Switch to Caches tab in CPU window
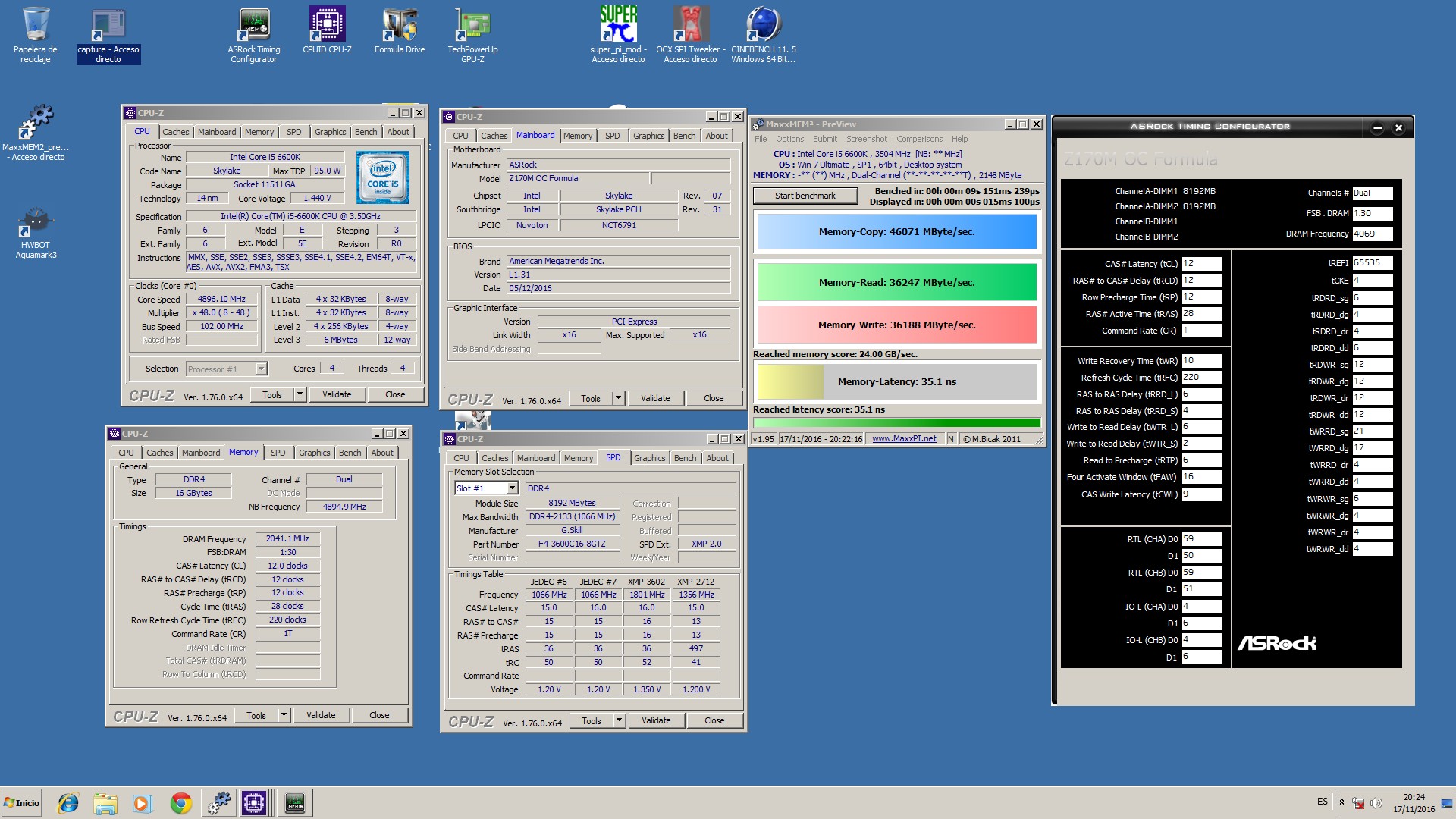The height and width of the screenshot is (819, 1456). [x=176, y=132]
